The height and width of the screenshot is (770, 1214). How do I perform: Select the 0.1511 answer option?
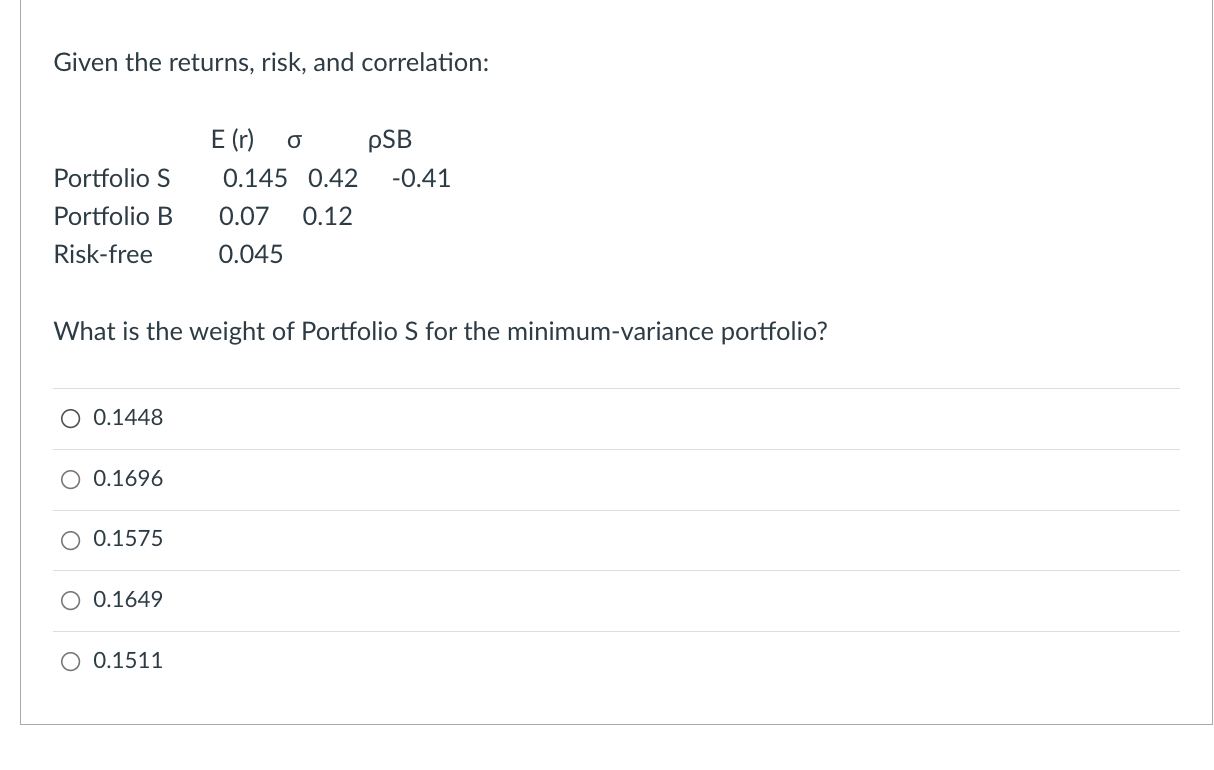[x=70, y=662]
